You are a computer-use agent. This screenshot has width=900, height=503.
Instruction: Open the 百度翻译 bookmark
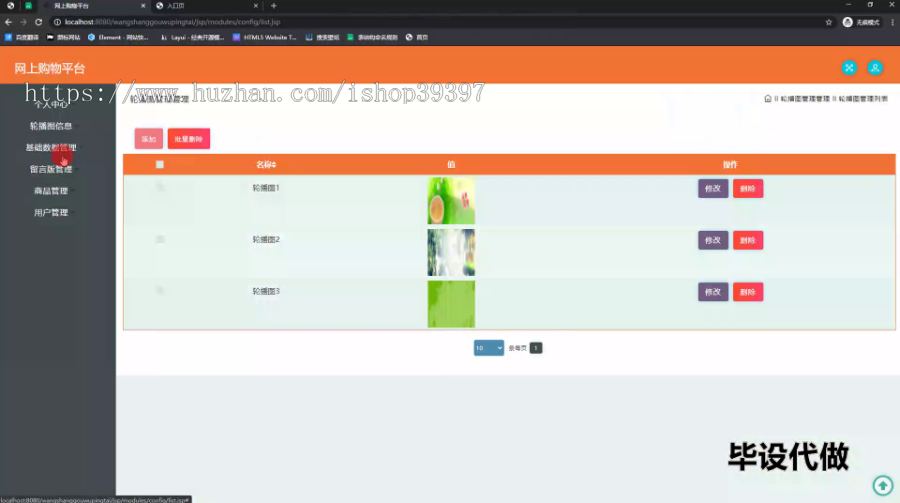[x=22, y=37]
